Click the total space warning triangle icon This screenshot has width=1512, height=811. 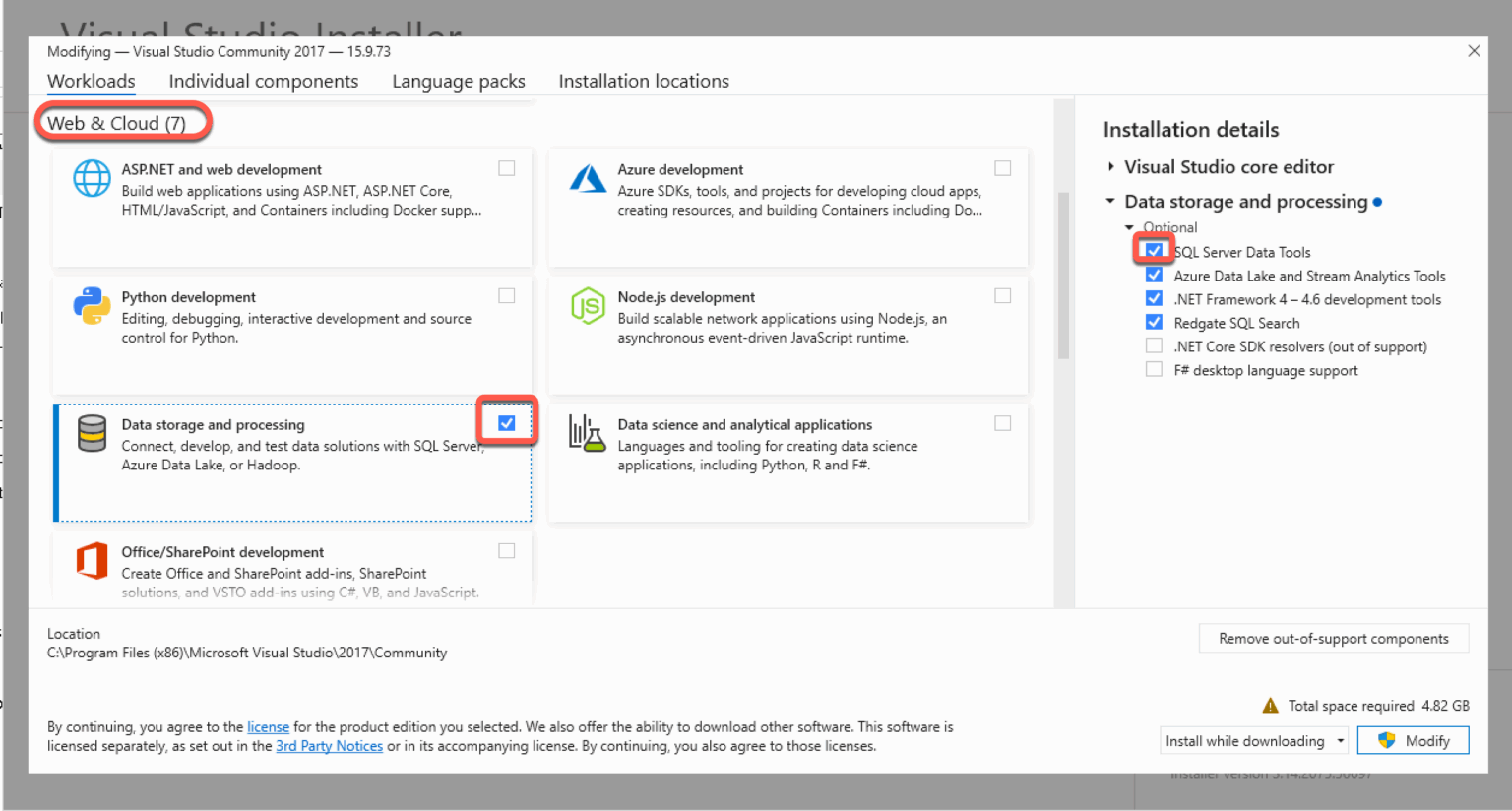(x=1270, y=706)
